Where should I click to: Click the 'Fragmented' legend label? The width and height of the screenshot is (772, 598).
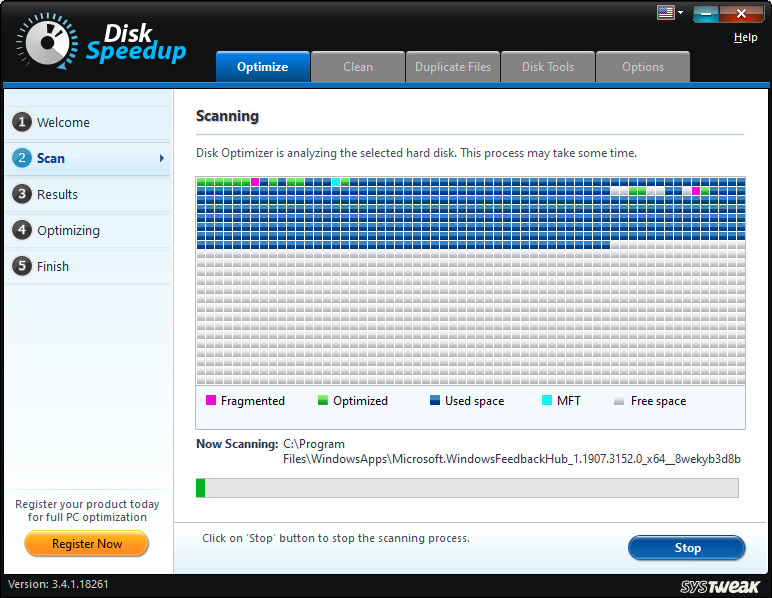pyautogui.click(x=253, y=401)
